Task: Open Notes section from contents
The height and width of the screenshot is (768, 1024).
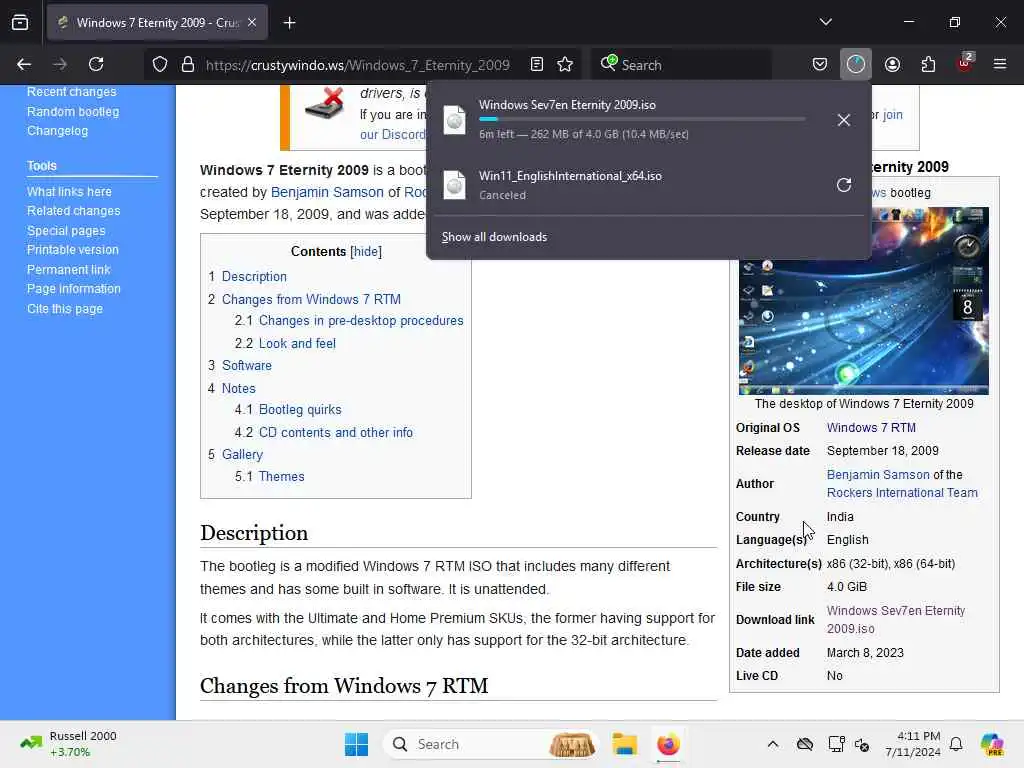Action: pyautogui.click(x=238, y=389)
